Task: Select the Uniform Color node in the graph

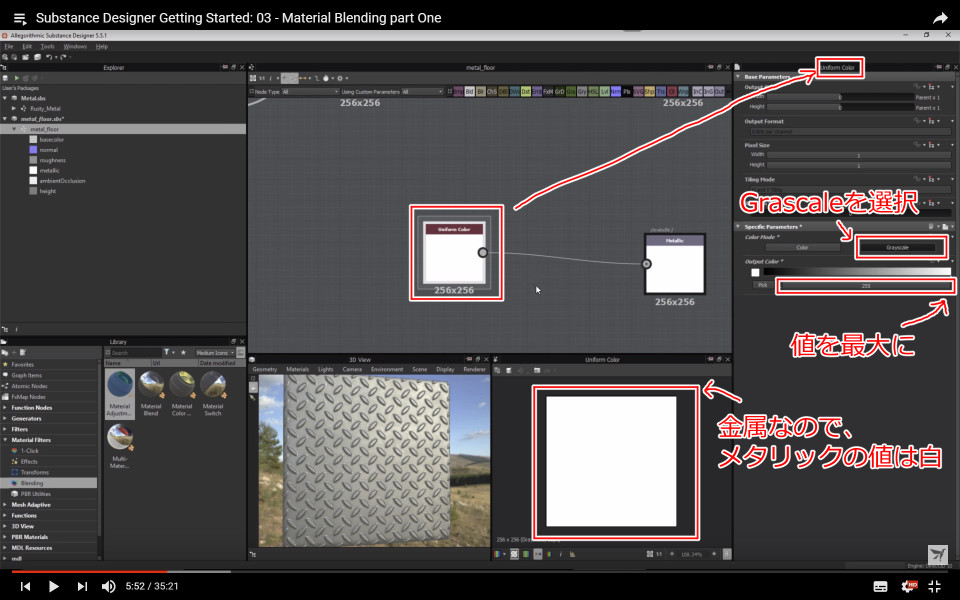Action: pyautogui.click(x=454, y=253)
